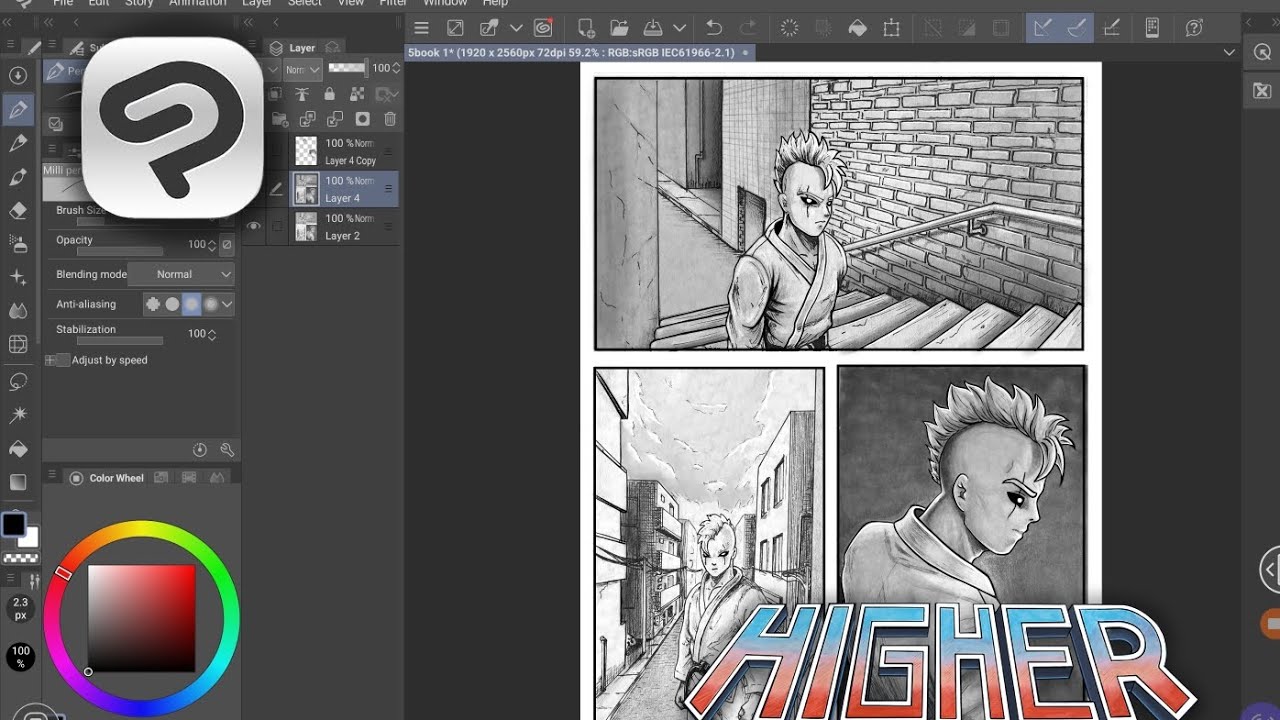Select the black main color swatch
The width and height of the screenshot is (1280, 720).
[x=13, y=525]
